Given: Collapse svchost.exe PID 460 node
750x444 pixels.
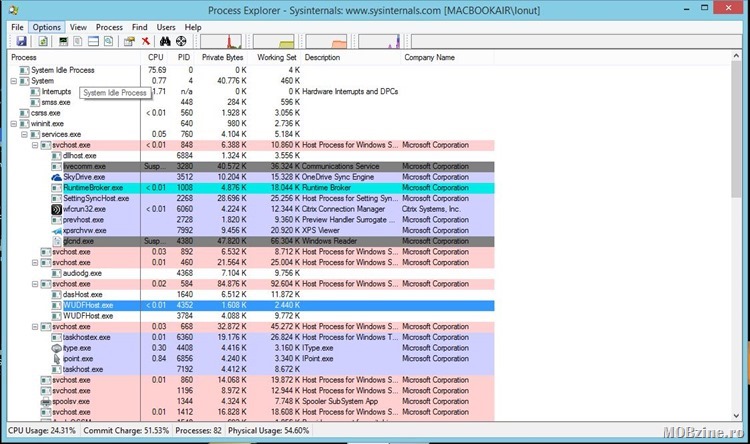Looking at the screenshot, I should (x=35, y=263).
